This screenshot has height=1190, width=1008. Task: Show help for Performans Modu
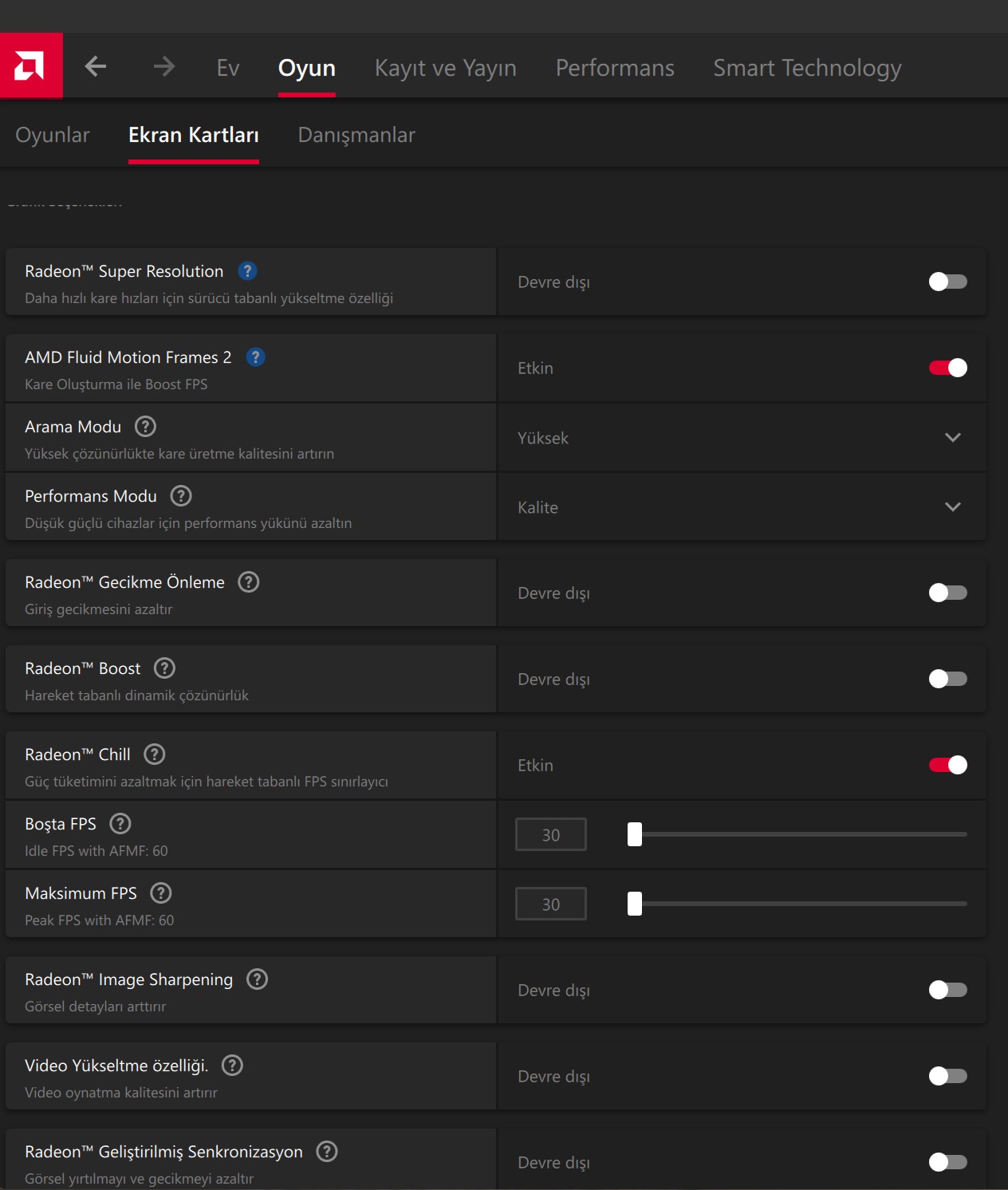pyautogui.click(x=181, y=496)
